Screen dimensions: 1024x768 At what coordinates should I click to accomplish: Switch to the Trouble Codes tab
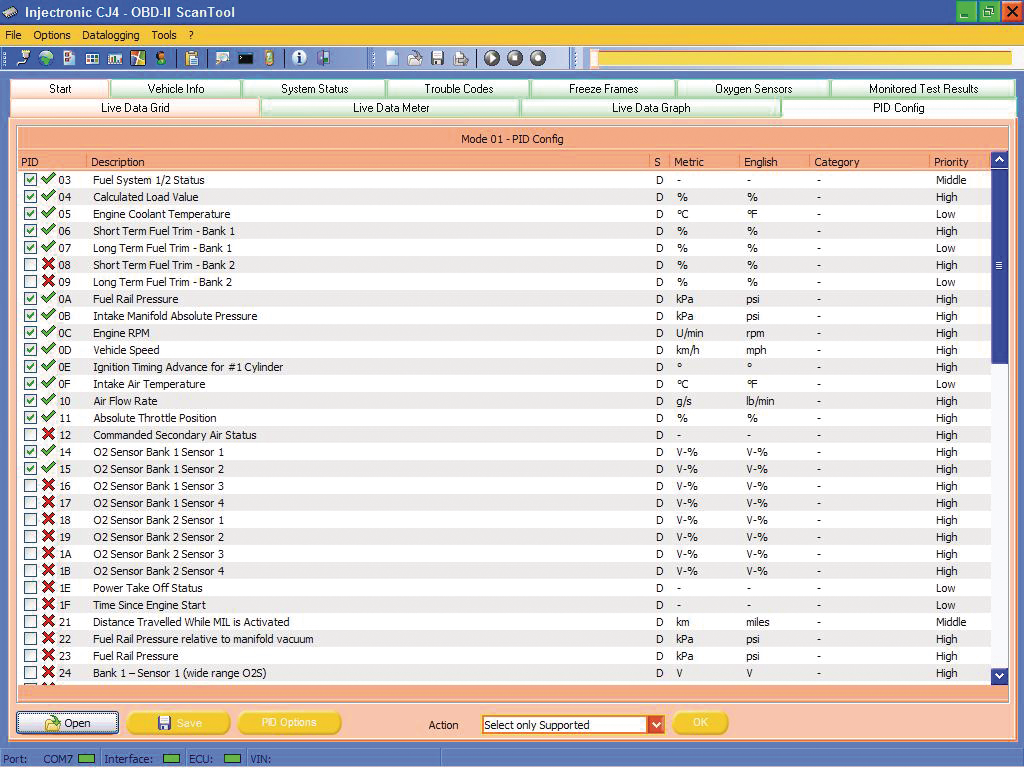457,88
